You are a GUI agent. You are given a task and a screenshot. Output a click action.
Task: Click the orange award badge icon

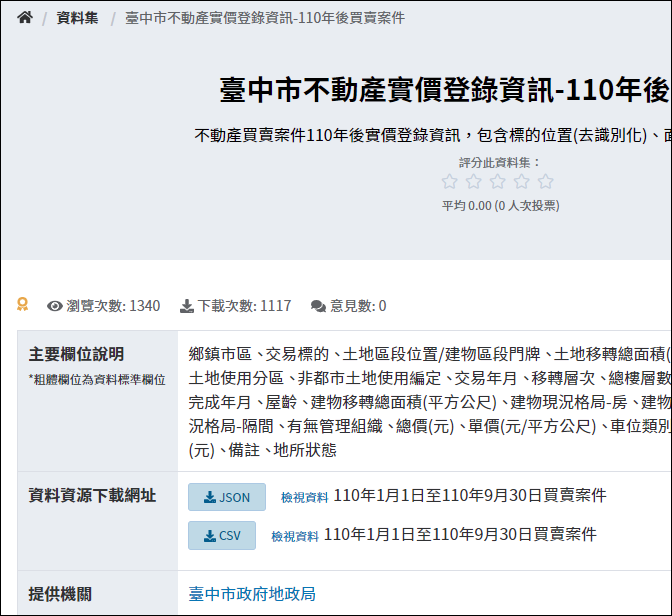pos(22,304)
